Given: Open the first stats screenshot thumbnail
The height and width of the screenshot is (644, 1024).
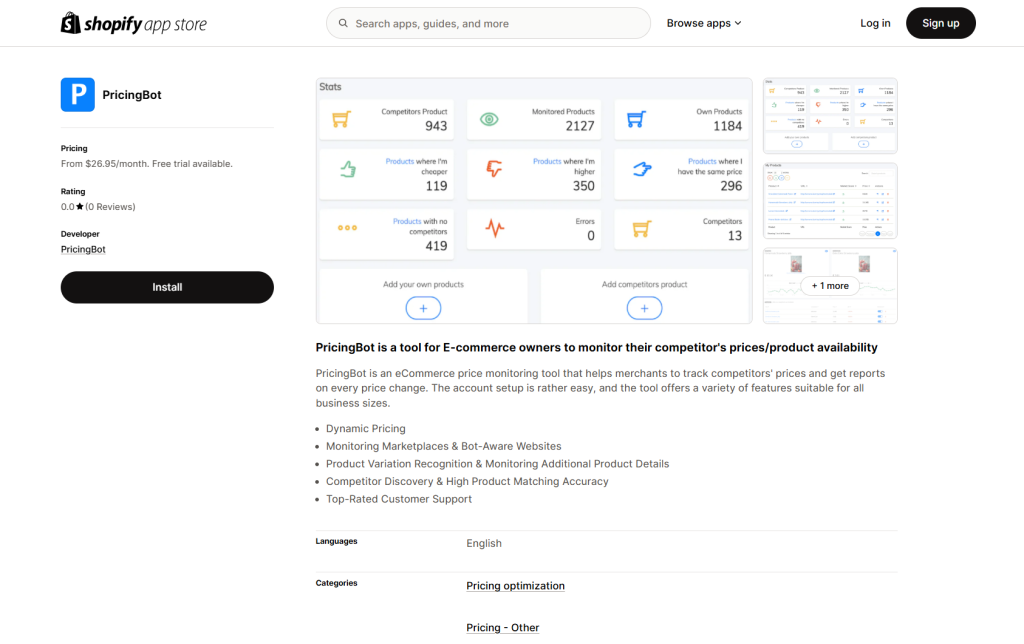Looking at the screenshot, I should tap(830, 116).
